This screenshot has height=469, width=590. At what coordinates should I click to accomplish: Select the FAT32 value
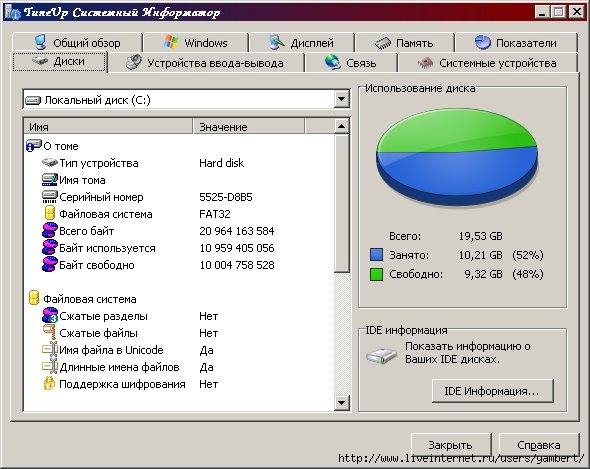coord(215,214)
